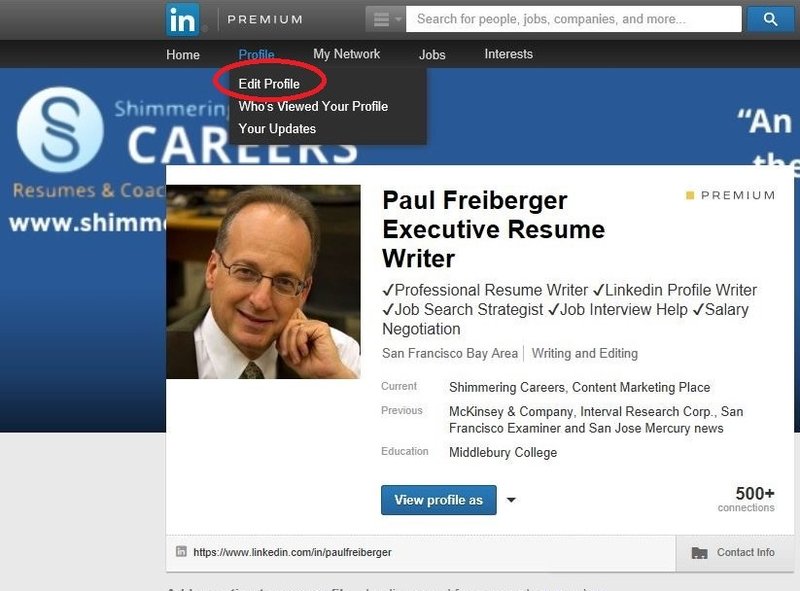Open Who's Viewed Your Profile
The width and height of the screenshot is (800, 591).
point(313,106)
